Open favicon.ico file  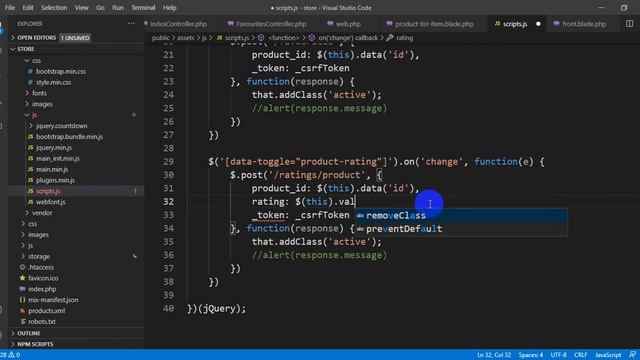tap(43, 278)
